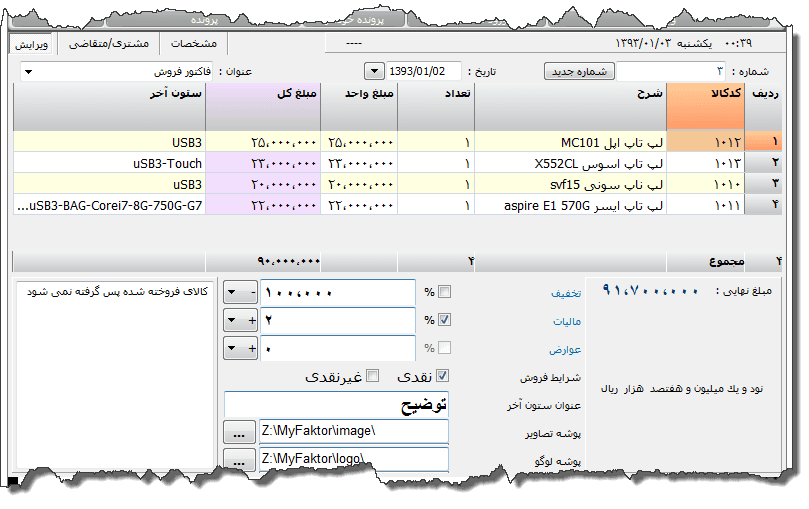This screenshot has height=509, width=809.
Task: Click the blue تخفیف label link
Action: click(x=566, y=295)
